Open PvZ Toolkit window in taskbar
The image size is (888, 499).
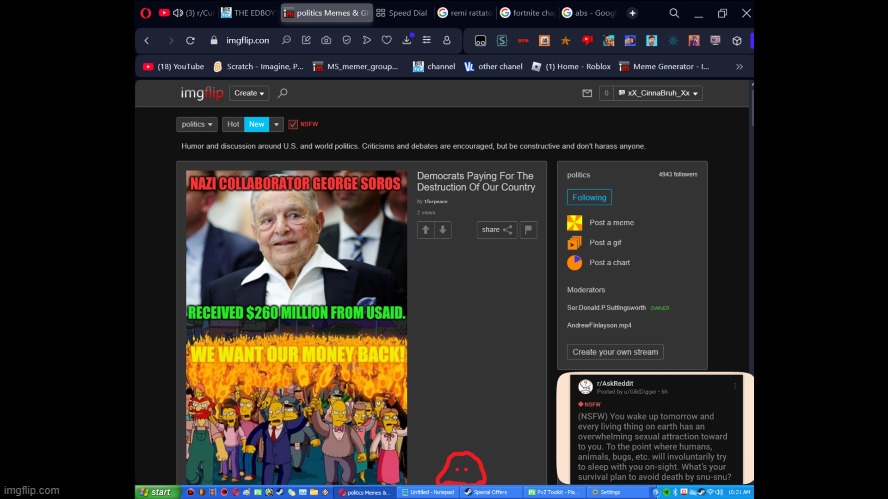pos(554,492)
